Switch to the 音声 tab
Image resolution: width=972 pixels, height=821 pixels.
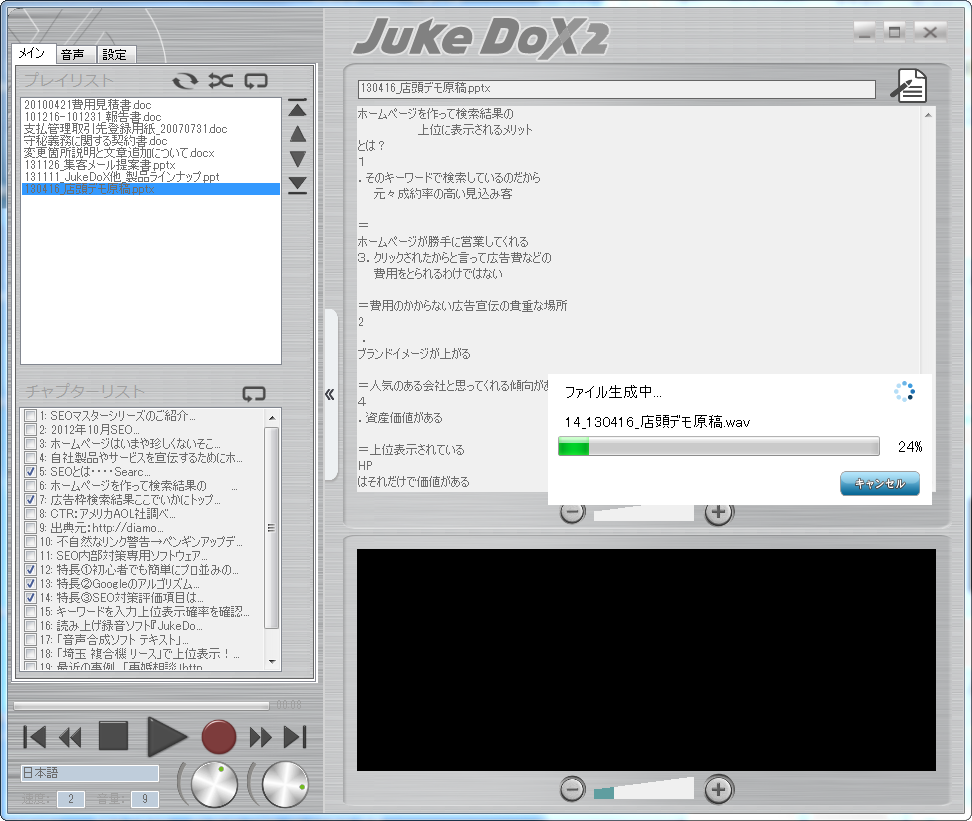pos(75,55)
